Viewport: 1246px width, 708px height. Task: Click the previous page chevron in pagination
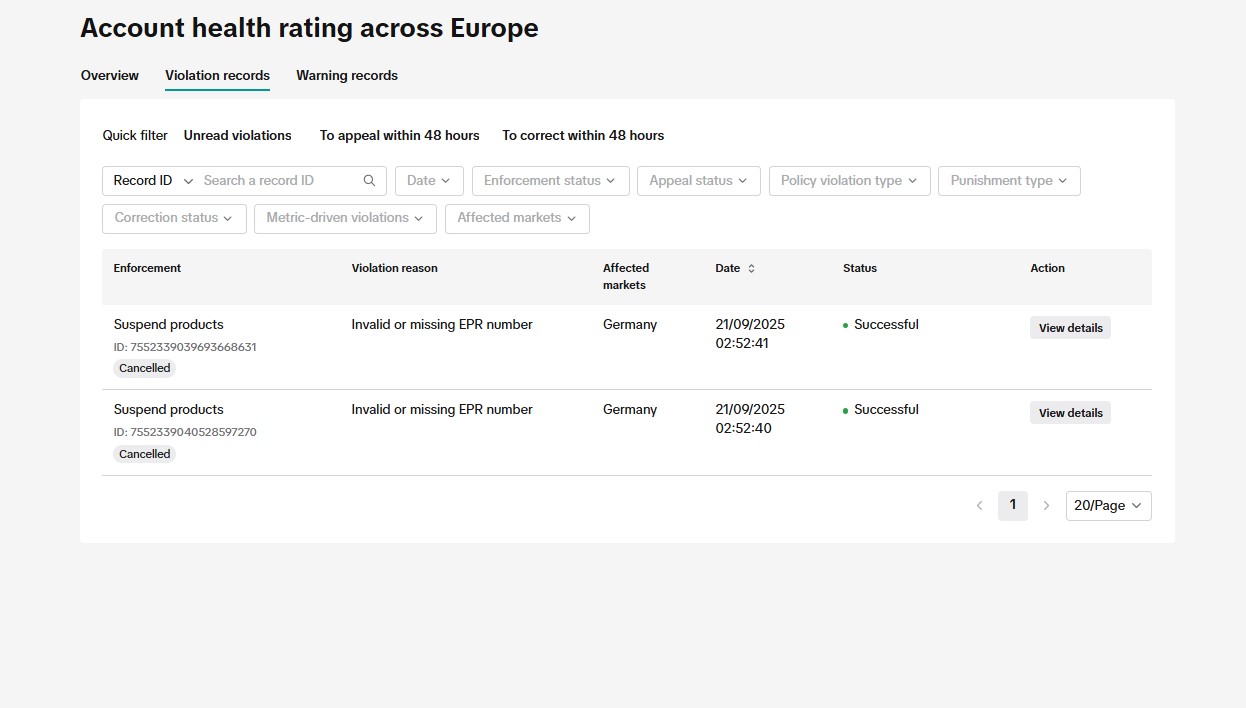979,506
